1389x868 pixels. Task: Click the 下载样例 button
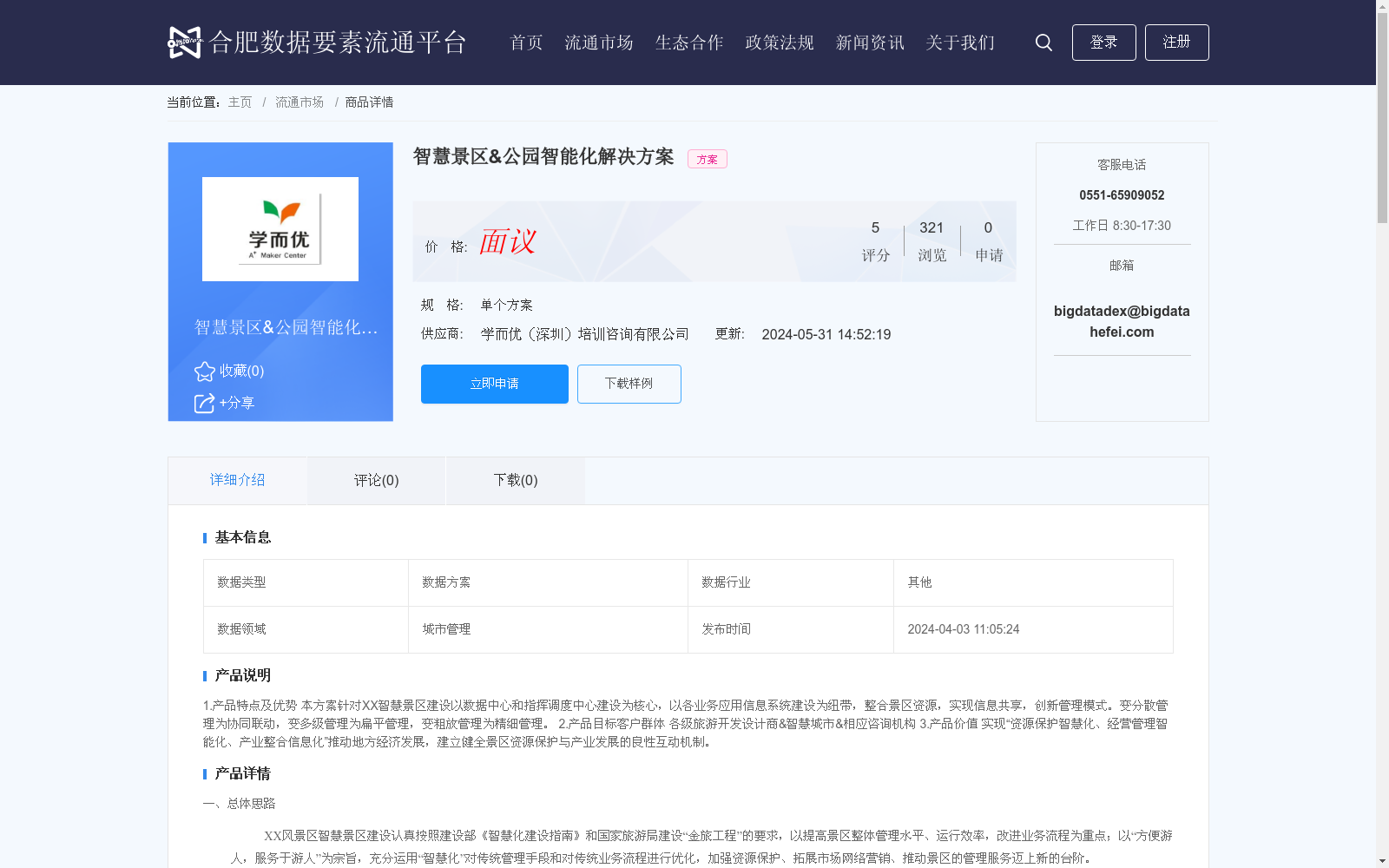[x=629, y=384]
